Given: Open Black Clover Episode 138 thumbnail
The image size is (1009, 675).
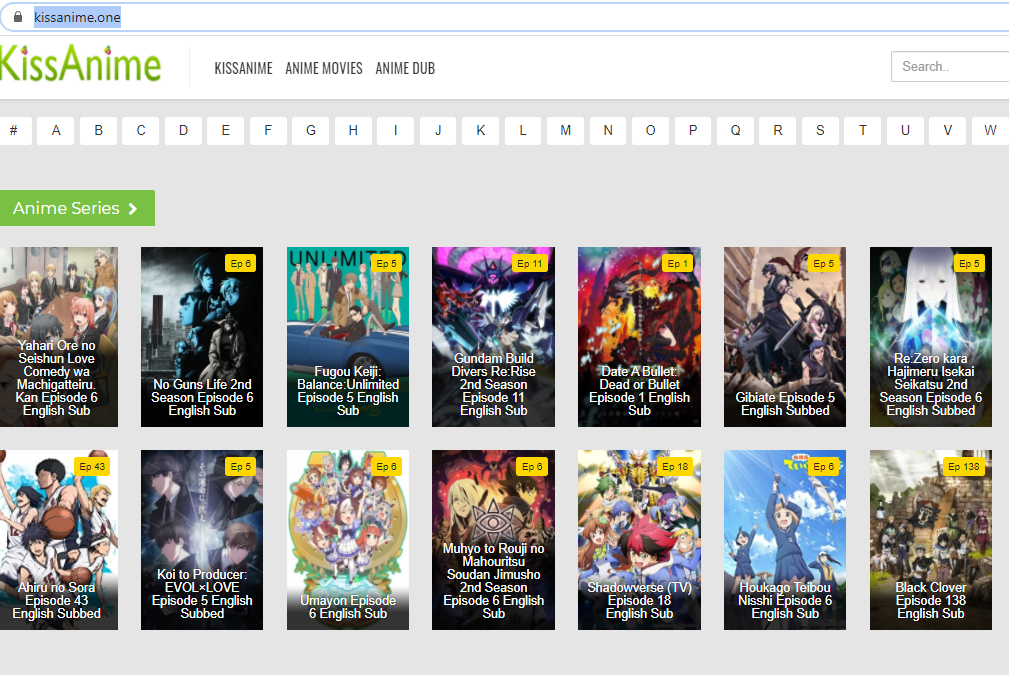Looking at the screenshot, I should tap(931, 540).
